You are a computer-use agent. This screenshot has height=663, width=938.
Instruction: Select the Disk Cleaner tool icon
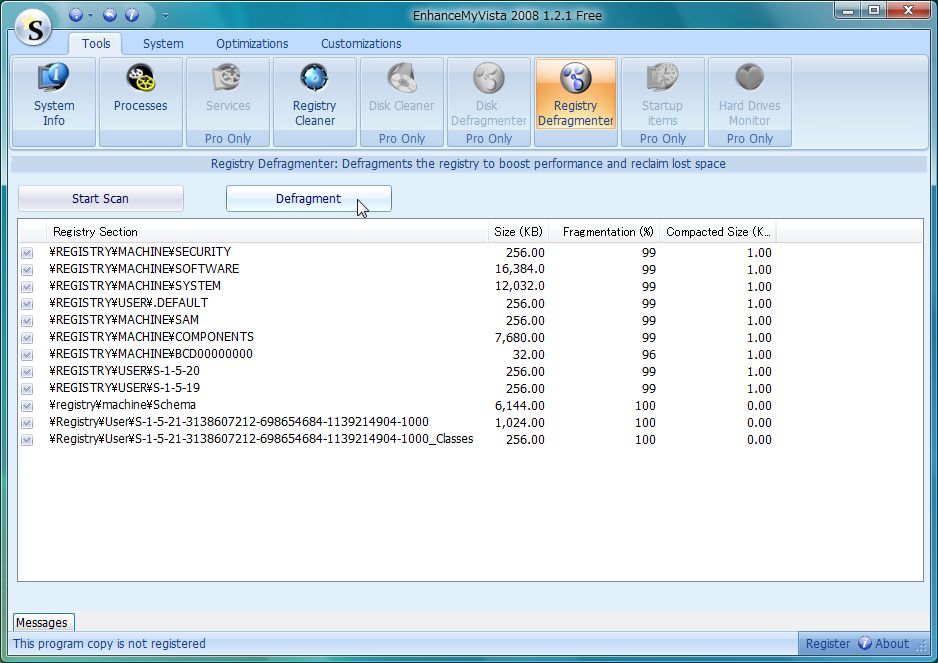401,79
